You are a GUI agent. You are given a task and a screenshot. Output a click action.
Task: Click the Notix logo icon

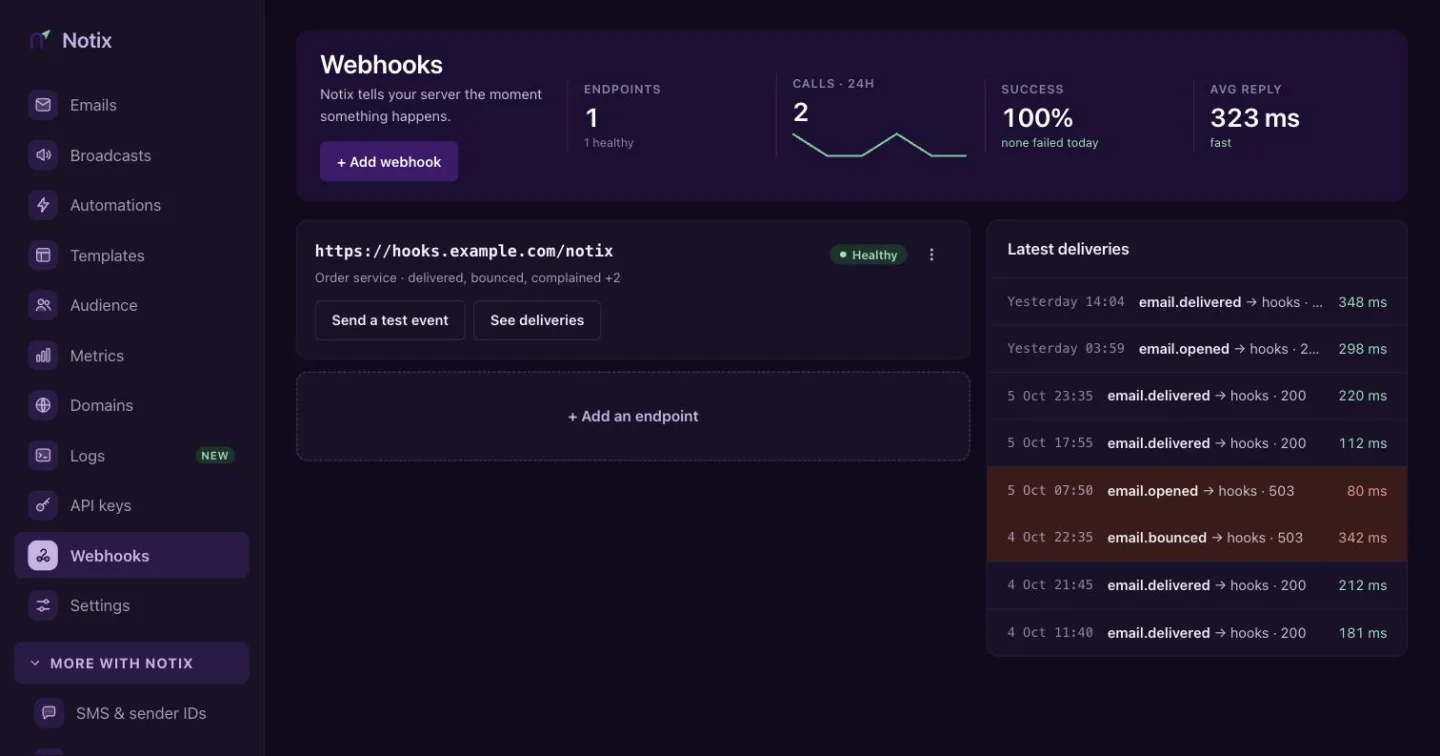coord(40,40)
